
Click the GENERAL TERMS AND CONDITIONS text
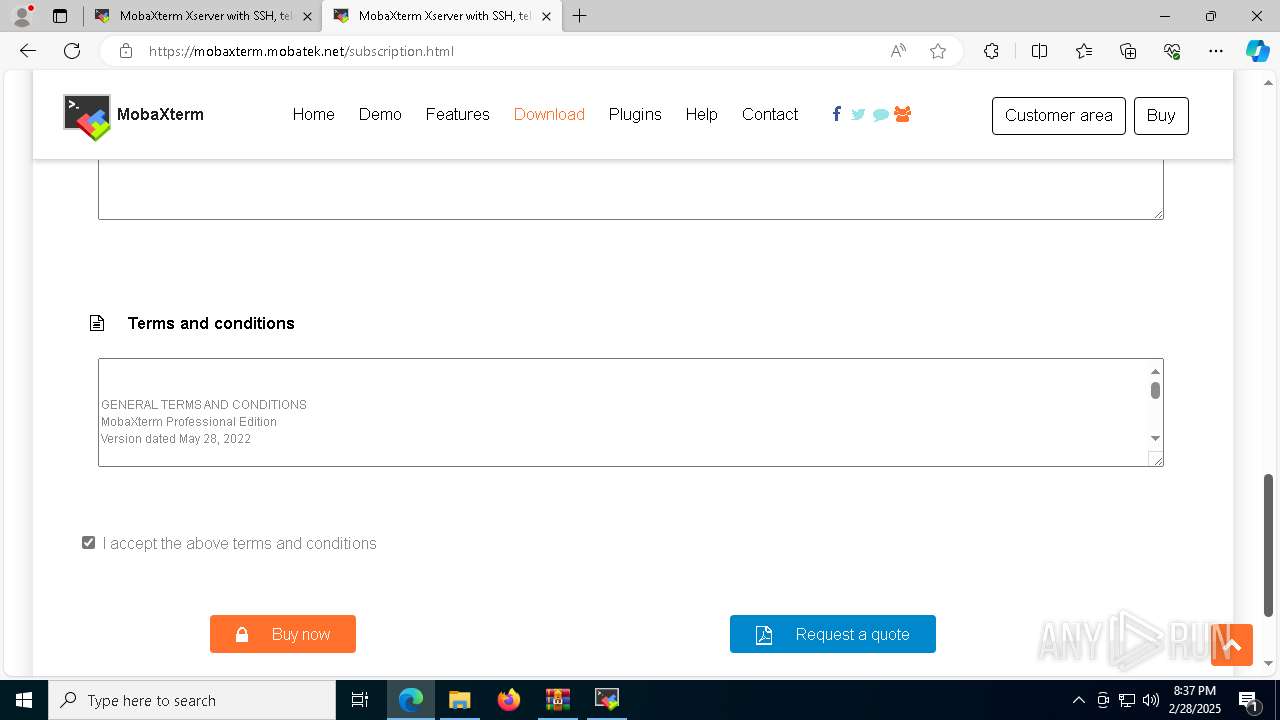pyautogui.click(x=204, y=405)
